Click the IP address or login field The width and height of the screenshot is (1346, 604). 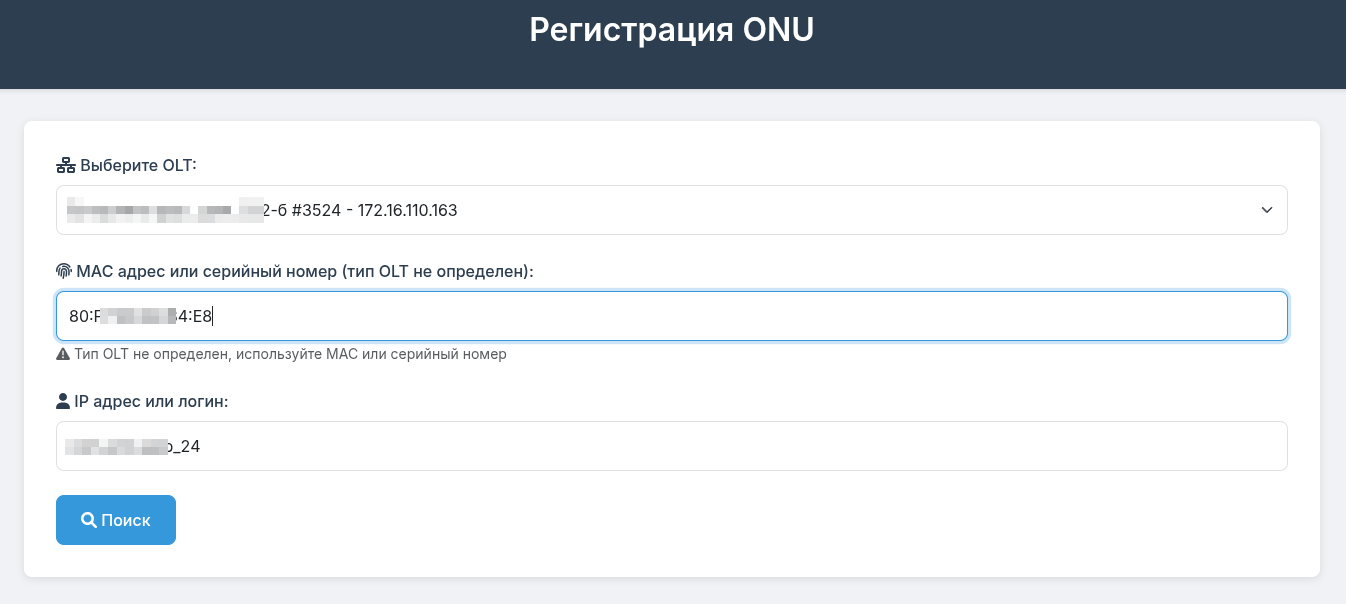(671, 446)
